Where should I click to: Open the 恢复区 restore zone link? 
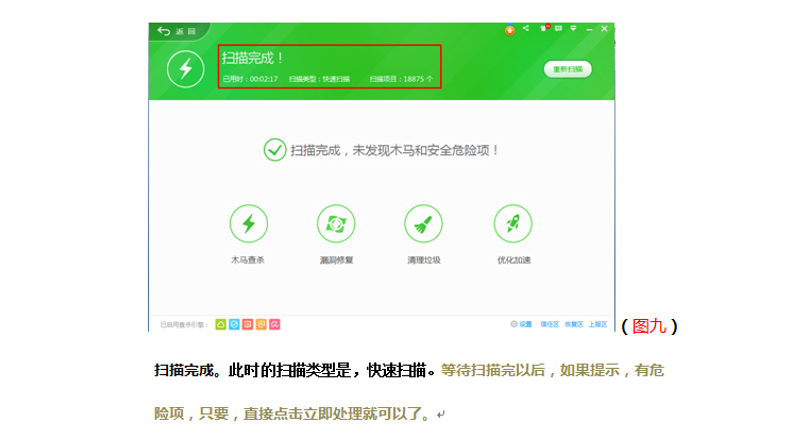574,324
